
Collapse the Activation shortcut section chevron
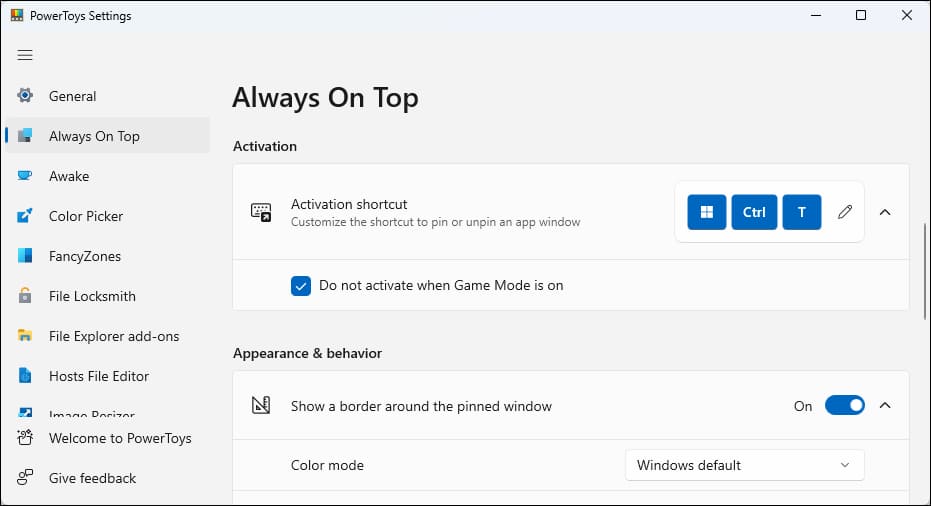(x=885, y=212)
